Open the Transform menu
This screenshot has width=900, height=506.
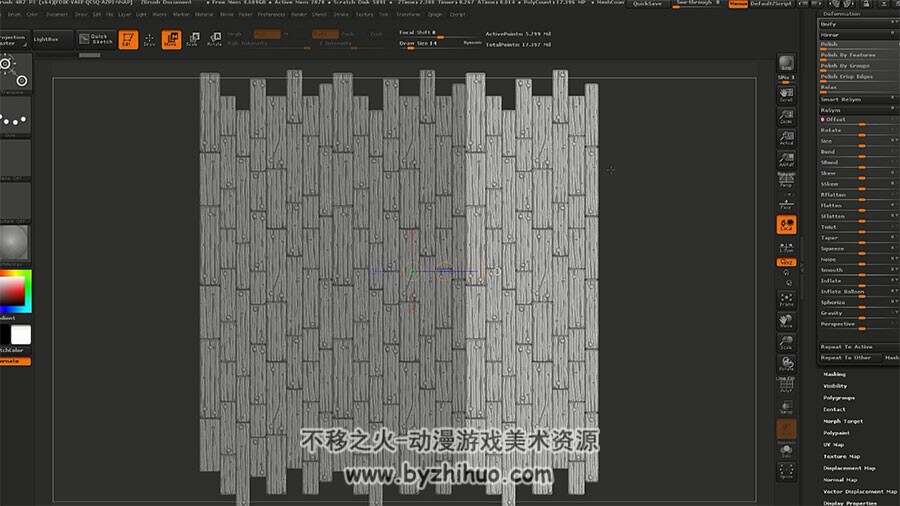click(x=408, y=14)
